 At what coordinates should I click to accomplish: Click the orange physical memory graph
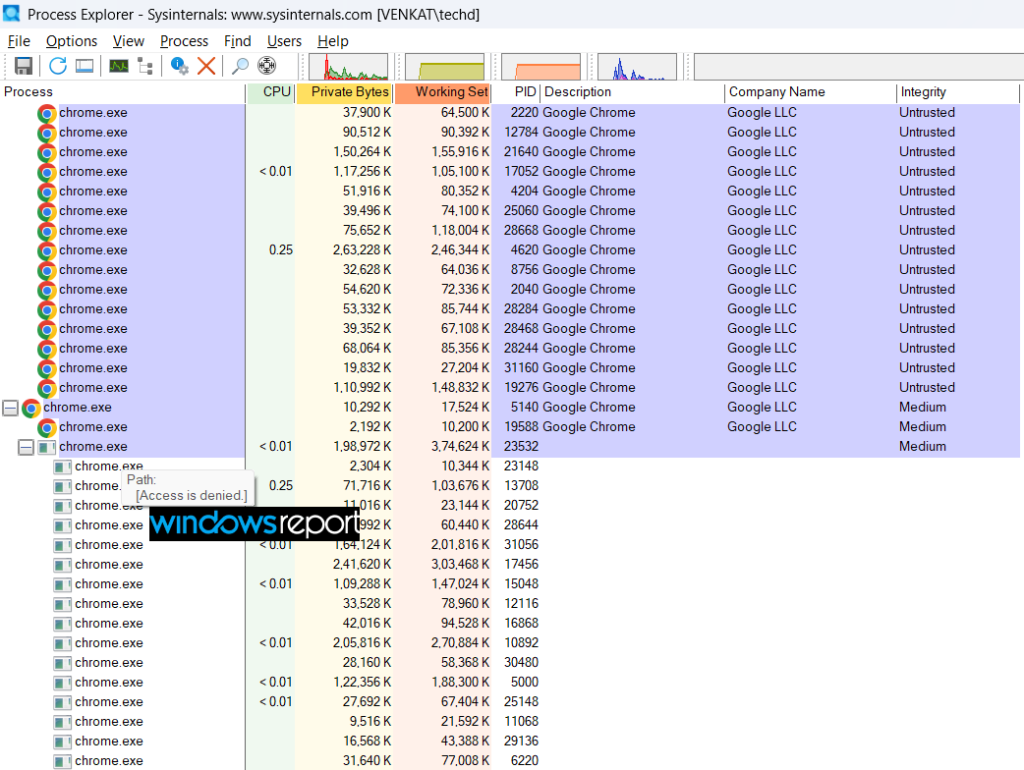coord(541,67)
